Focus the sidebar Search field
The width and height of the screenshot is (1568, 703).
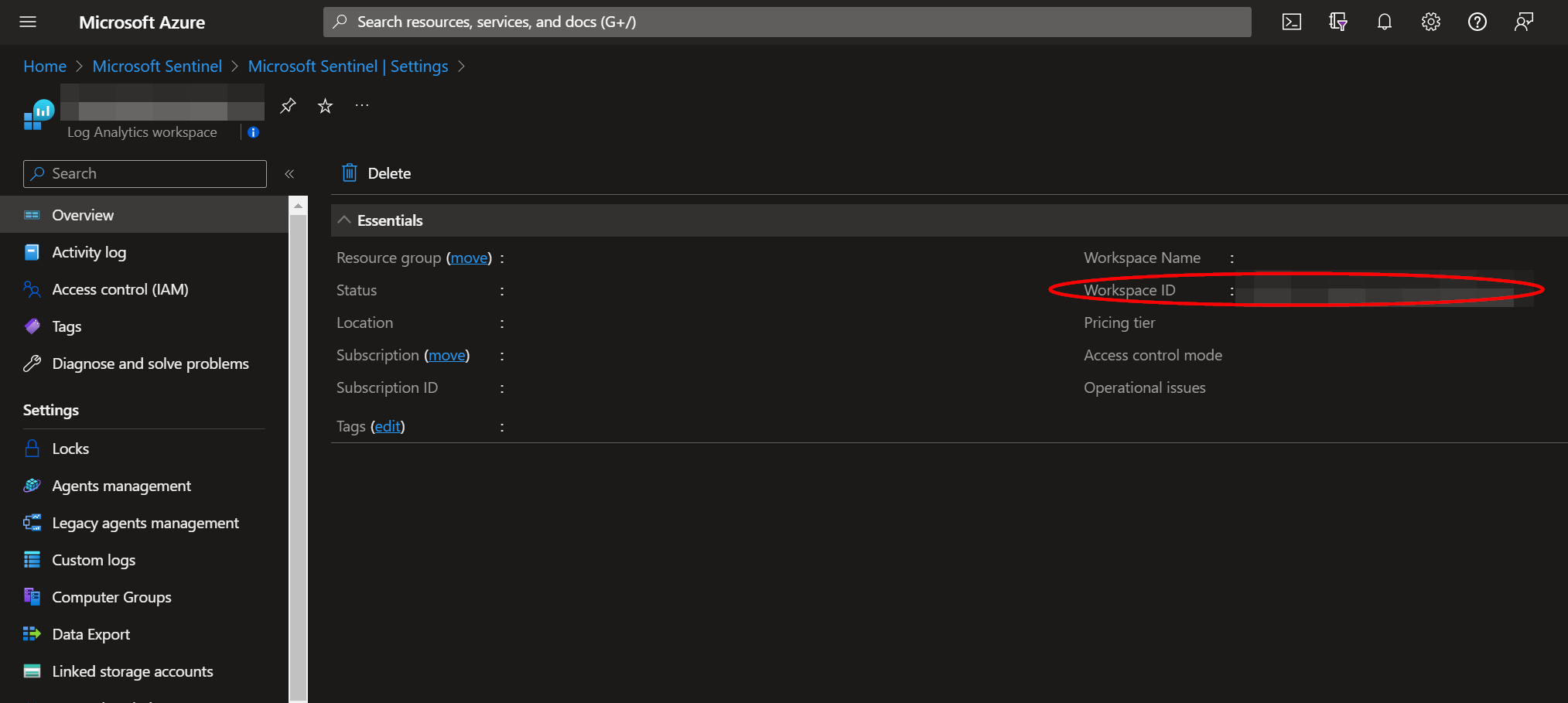pyautogui.click(x=145, y=174)
